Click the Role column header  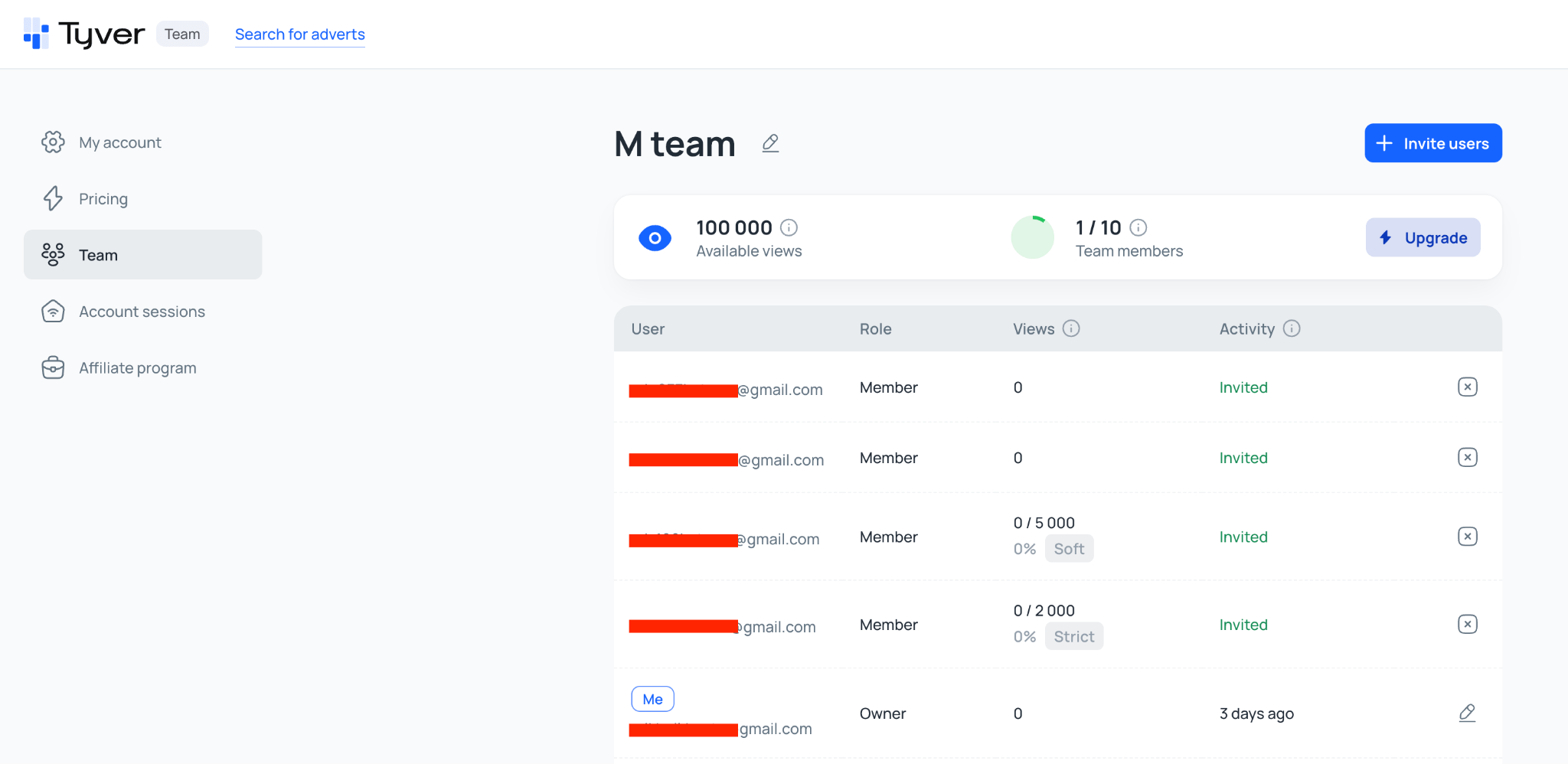[x=875, y=329]
